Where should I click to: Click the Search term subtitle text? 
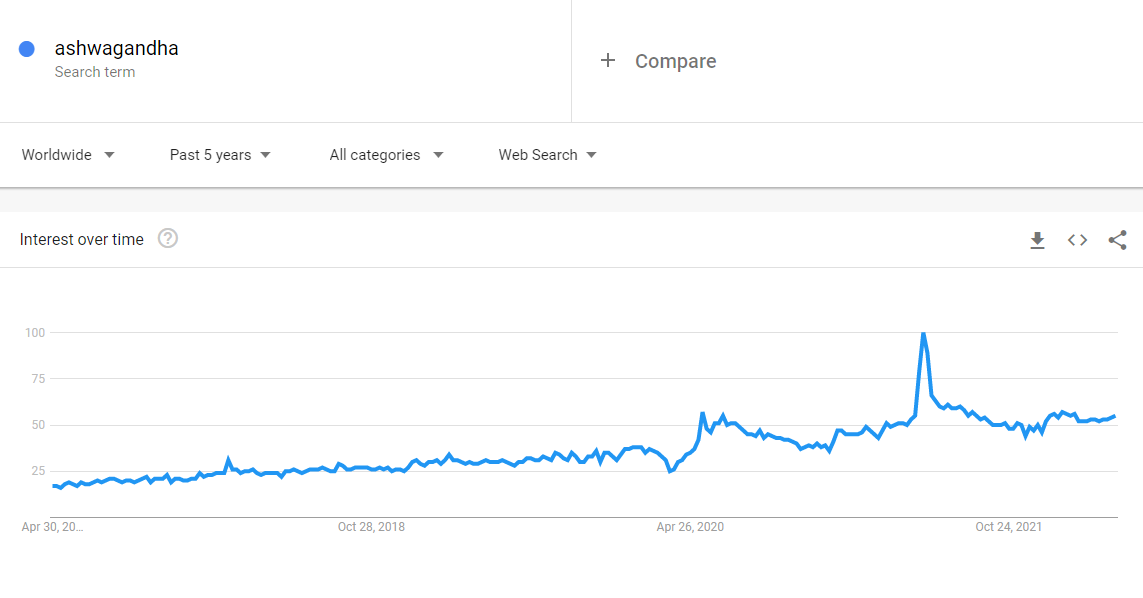[x=95, y=72]
